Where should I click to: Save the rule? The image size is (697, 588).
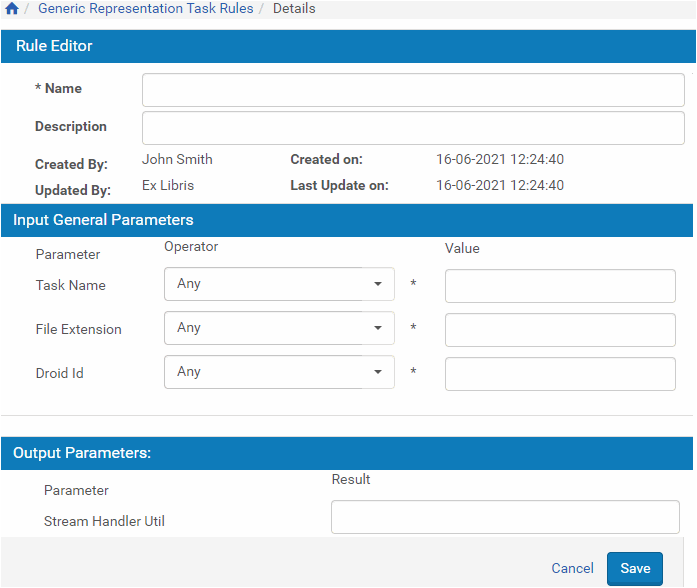(x=635, y=568)
